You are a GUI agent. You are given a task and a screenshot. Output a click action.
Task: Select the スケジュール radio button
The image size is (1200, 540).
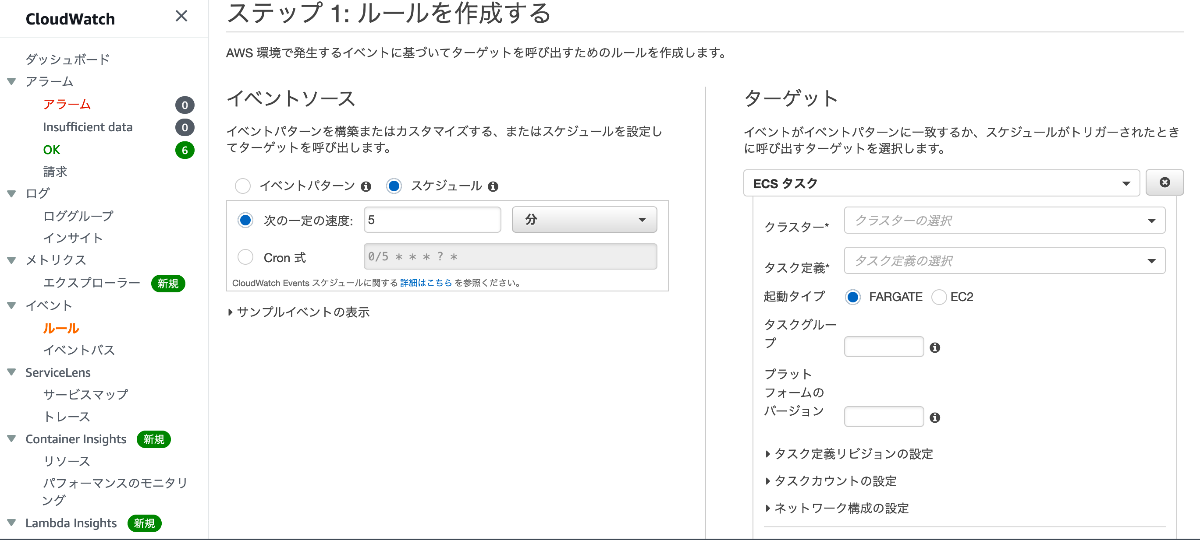(394, 186)
